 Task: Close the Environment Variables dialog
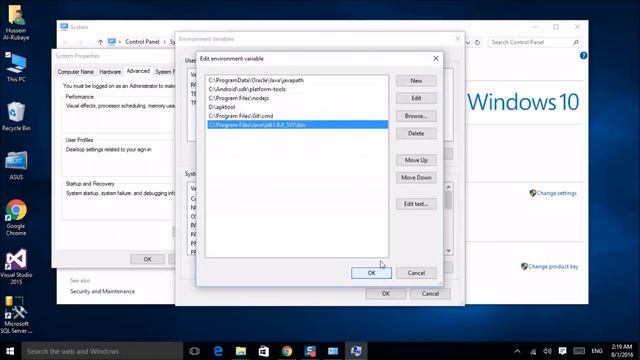point(458,39)
